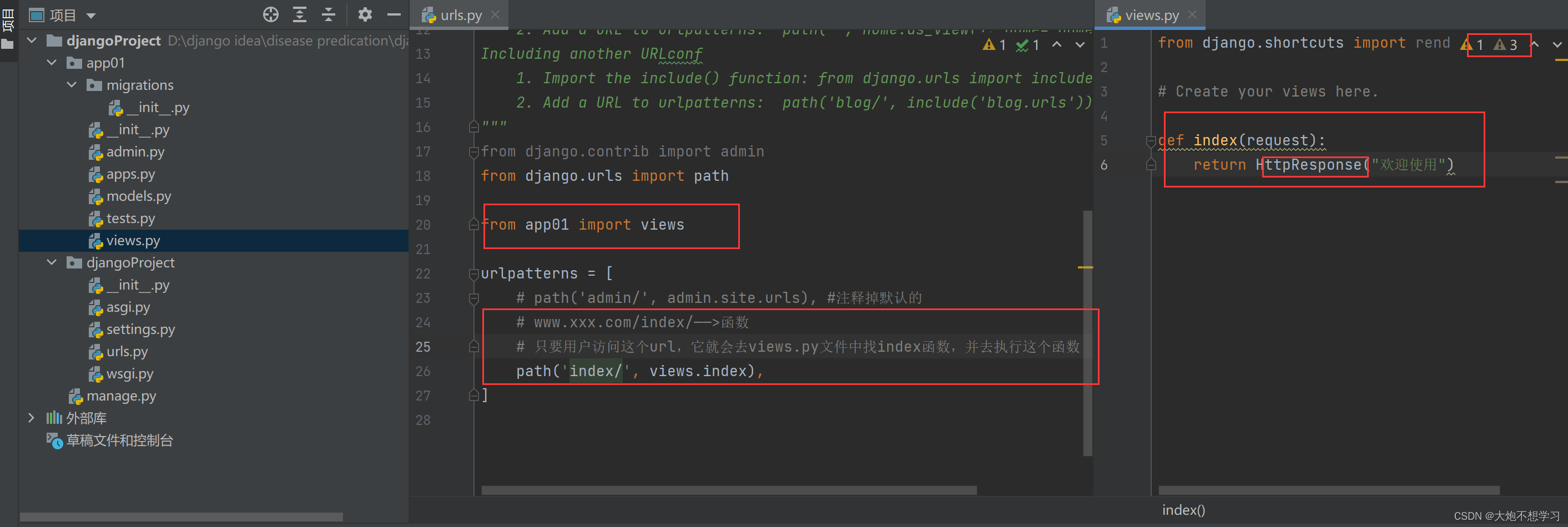
Task: Select __init__.py under migrations
Action: tap(149, 108)
